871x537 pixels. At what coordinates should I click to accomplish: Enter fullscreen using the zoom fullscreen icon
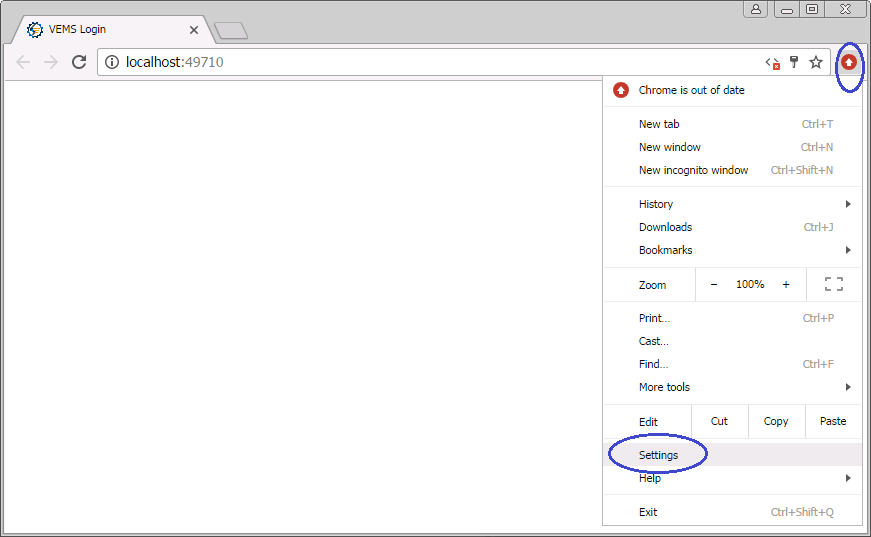(833, 284)
